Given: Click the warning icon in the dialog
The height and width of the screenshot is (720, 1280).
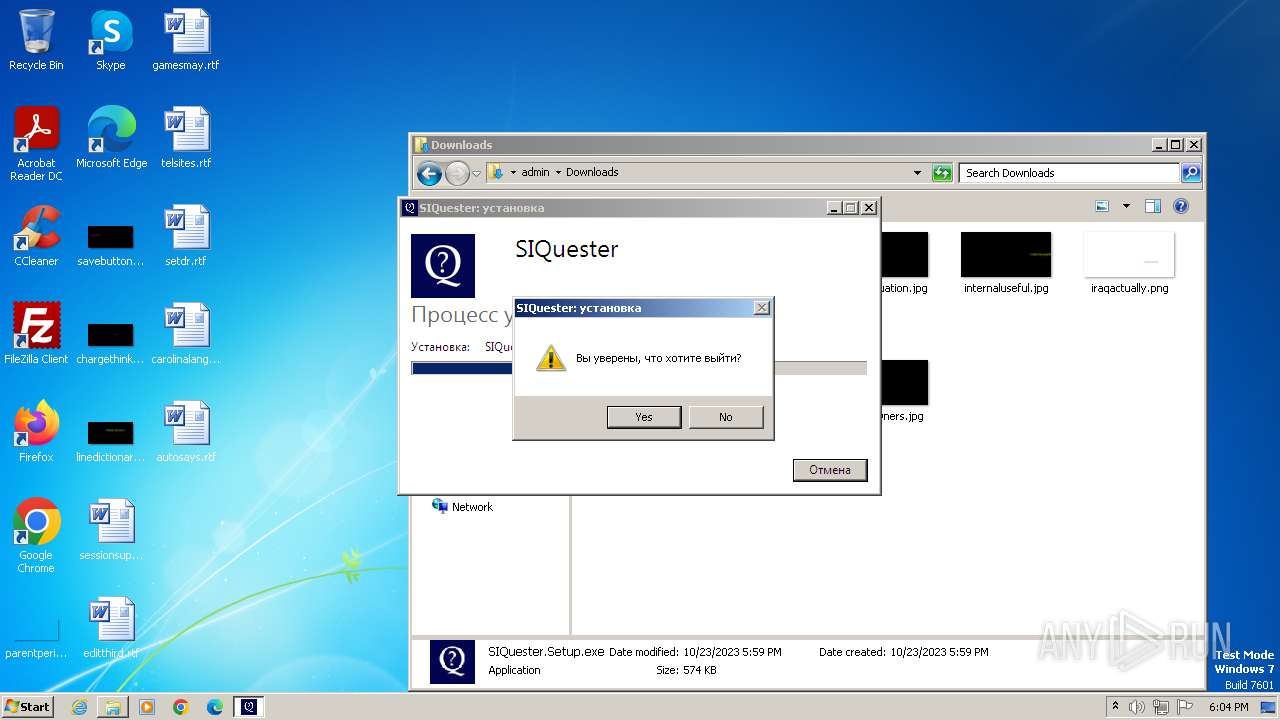Looking at the screenshot, I should click(551, 358).
